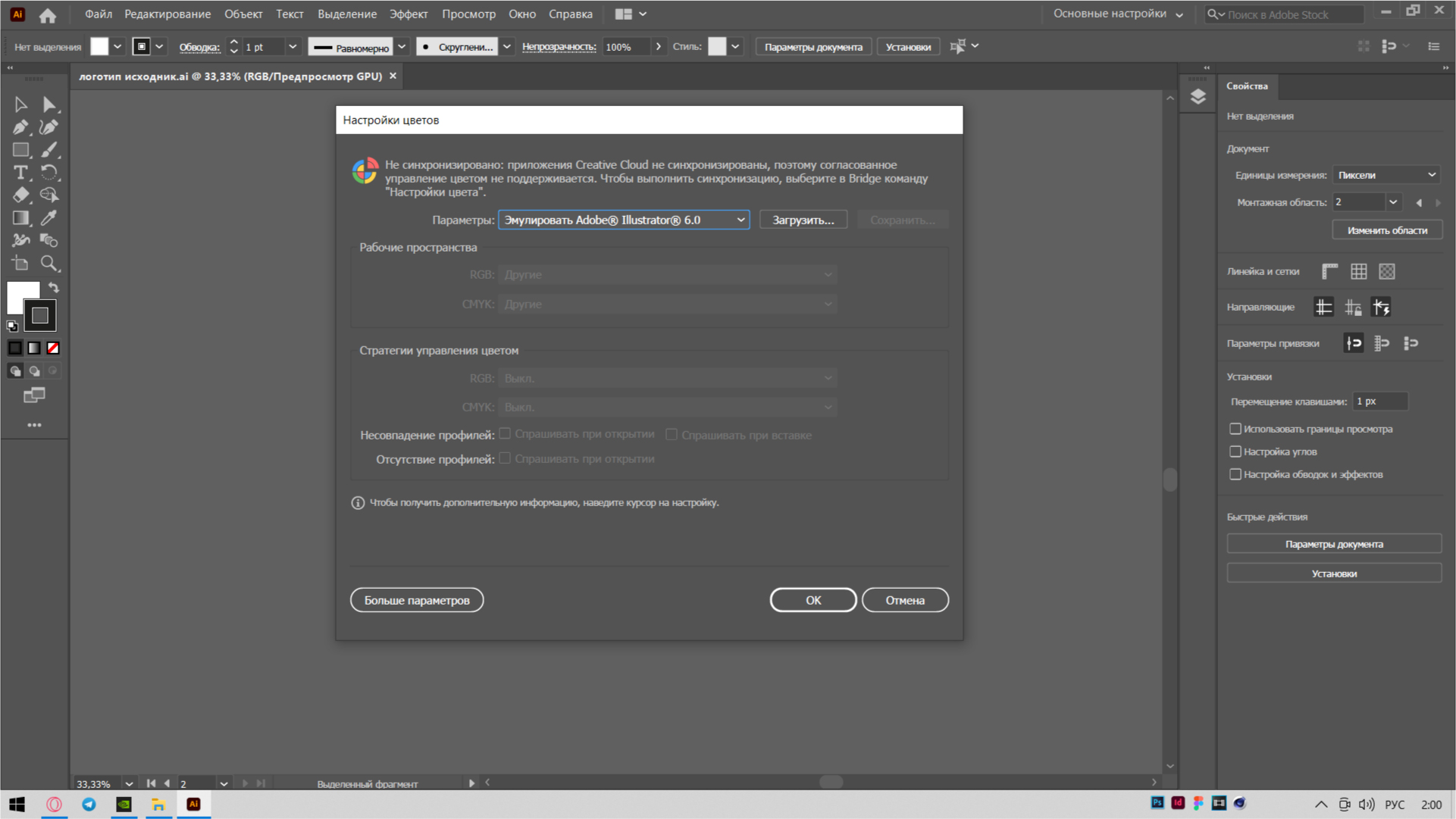
Task: Open the Эффект menu
Action: point(409,14)
